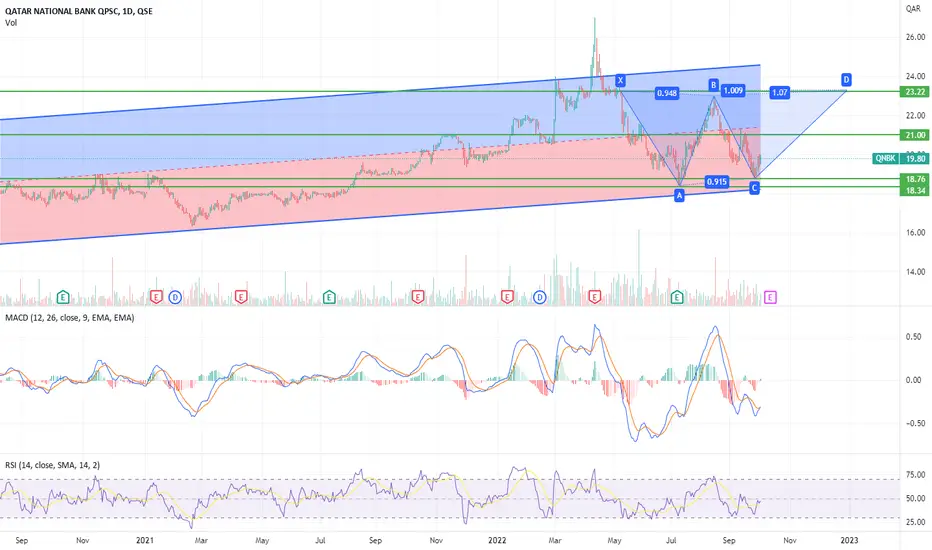This screenshot has width=932, height=550.
Task: Click the purple upcoming earnings marker
Action: click(770, 297)
